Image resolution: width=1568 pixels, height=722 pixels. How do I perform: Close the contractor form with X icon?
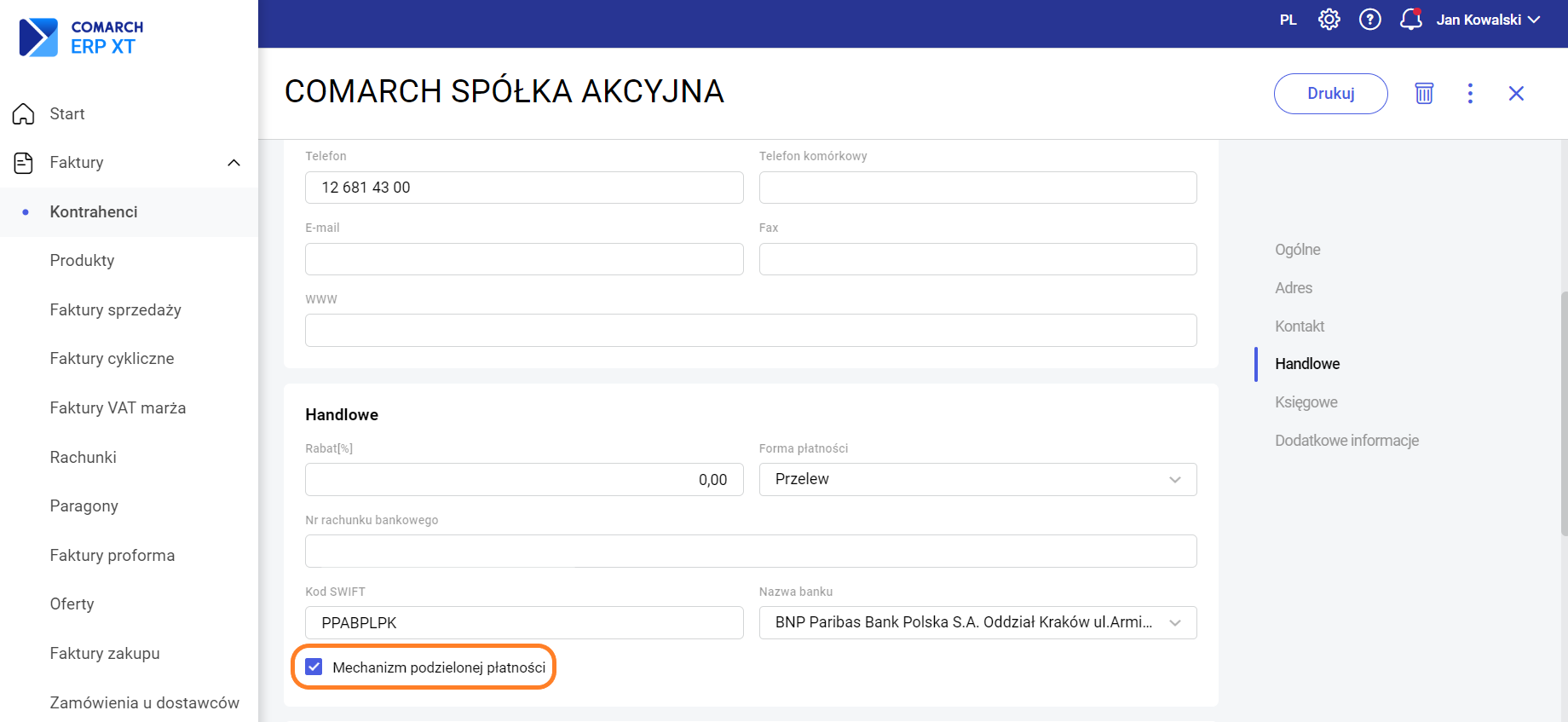(1516, 94)
